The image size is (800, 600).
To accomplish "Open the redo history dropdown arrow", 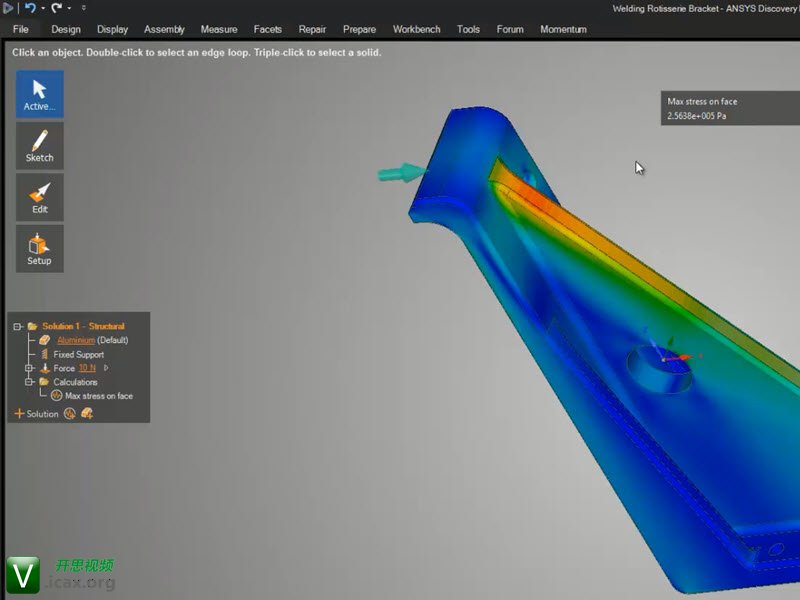I will tap(69, 8).
